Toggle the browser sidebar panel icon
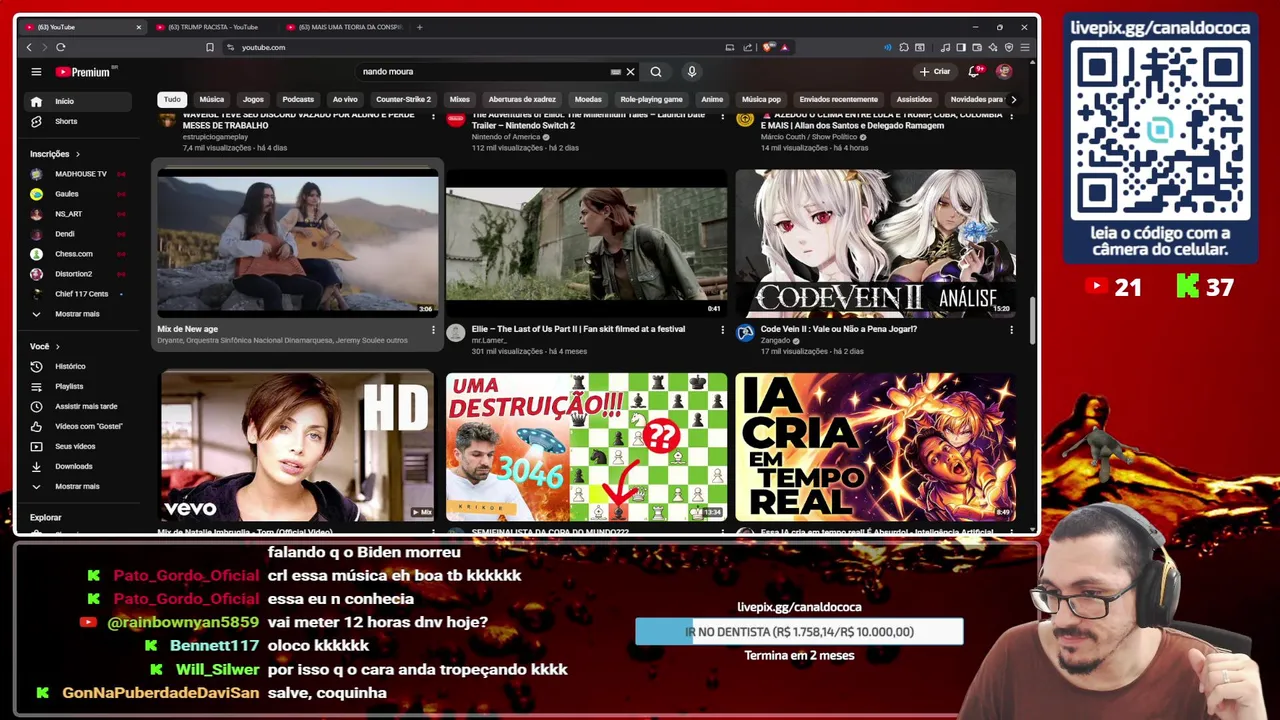The height and width of the screenshot is (720, 1280). click(961, 47)
